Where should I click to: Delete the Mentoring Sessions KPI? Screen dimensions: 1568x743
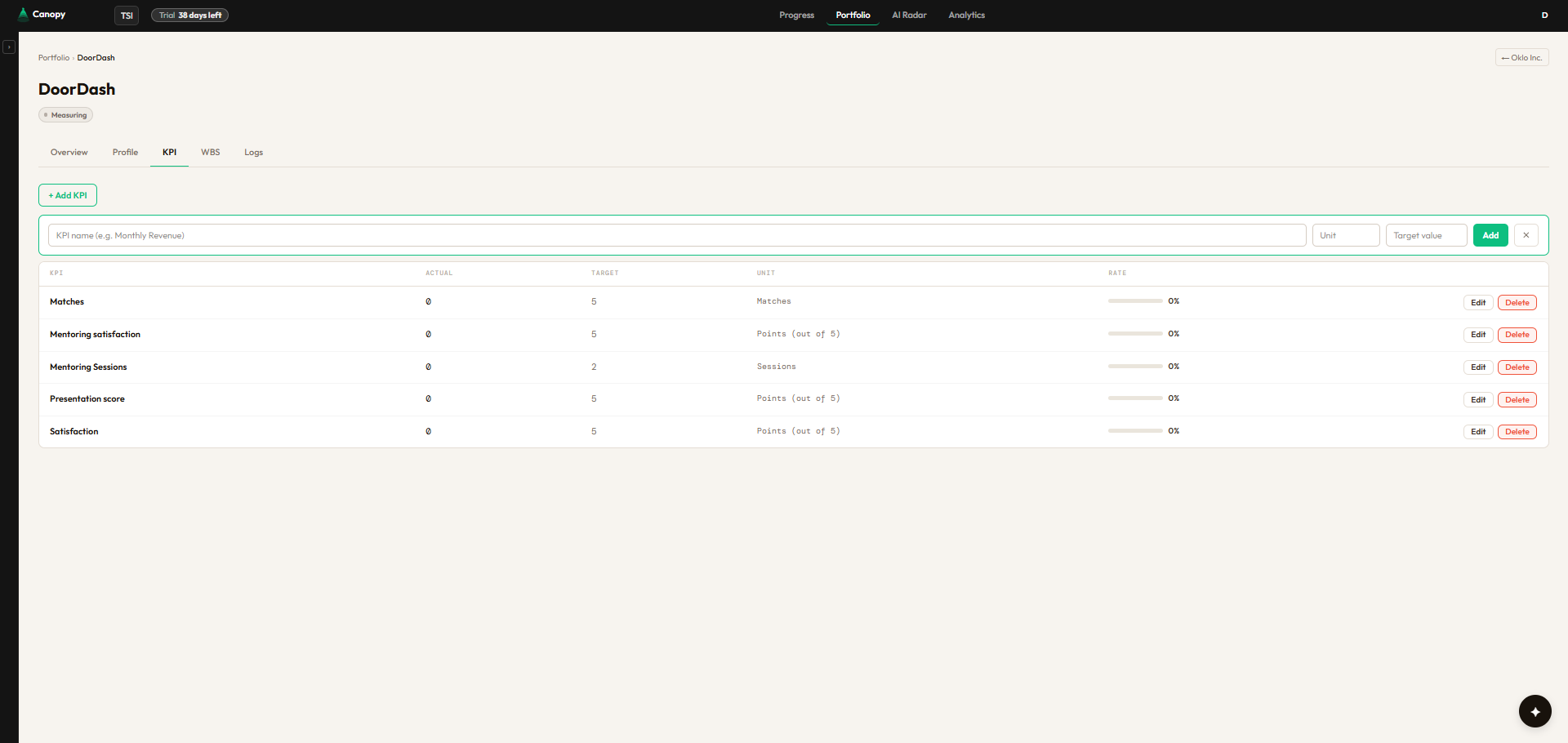tap(1517, 367)
